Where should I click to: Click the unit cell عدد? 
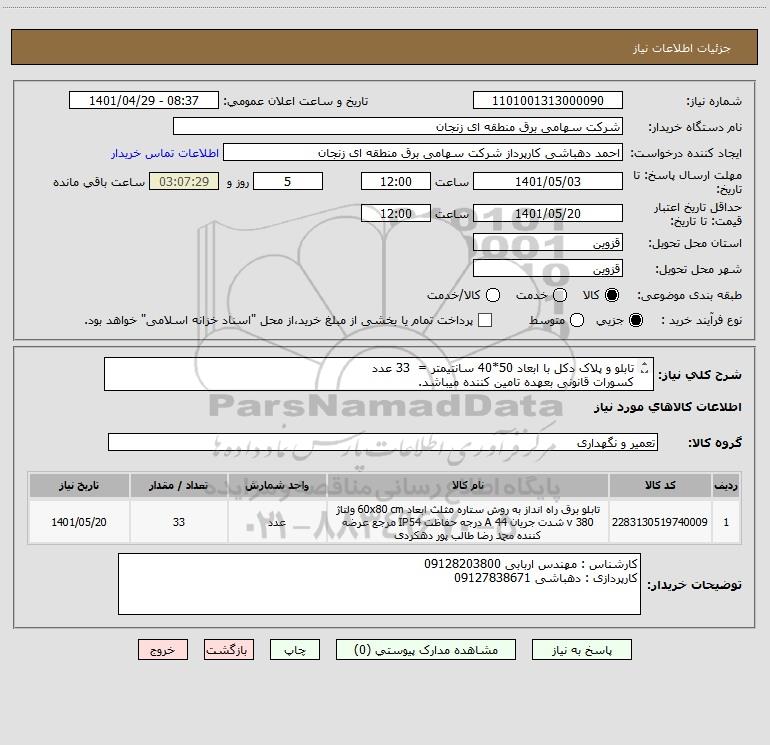[277, 522]
